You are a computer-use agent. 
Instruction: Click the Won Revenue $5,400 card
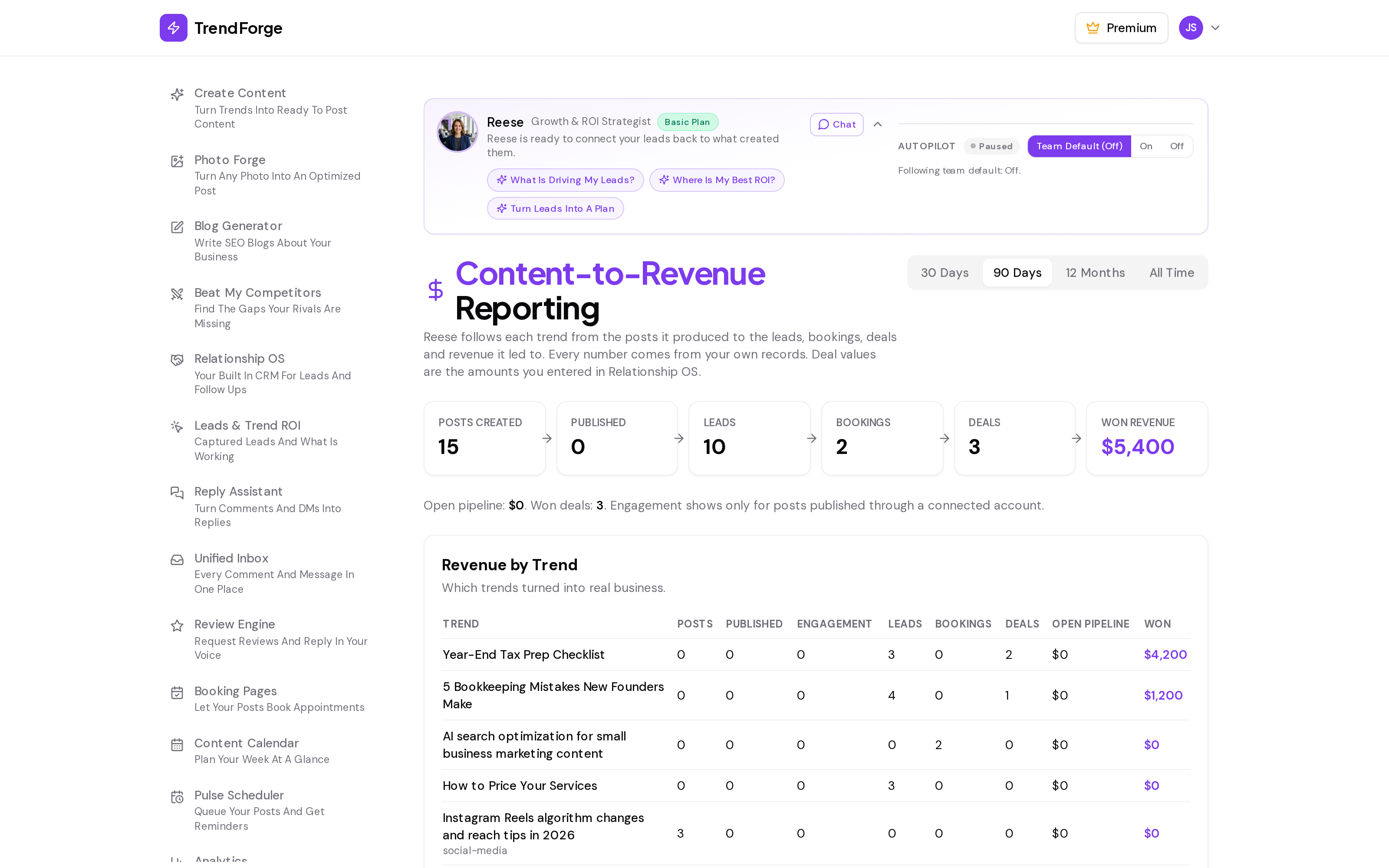[1147, 438]
